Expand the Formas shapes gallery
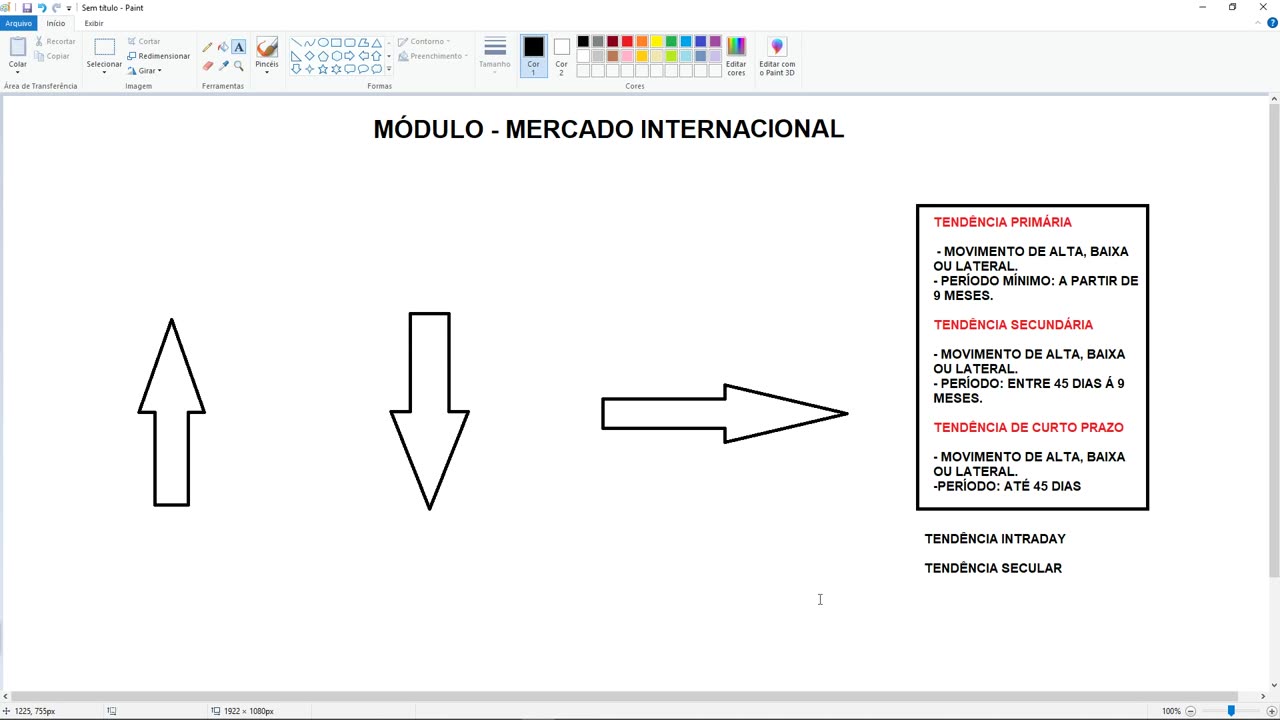1280x720 pixels. tap(388, 69)
